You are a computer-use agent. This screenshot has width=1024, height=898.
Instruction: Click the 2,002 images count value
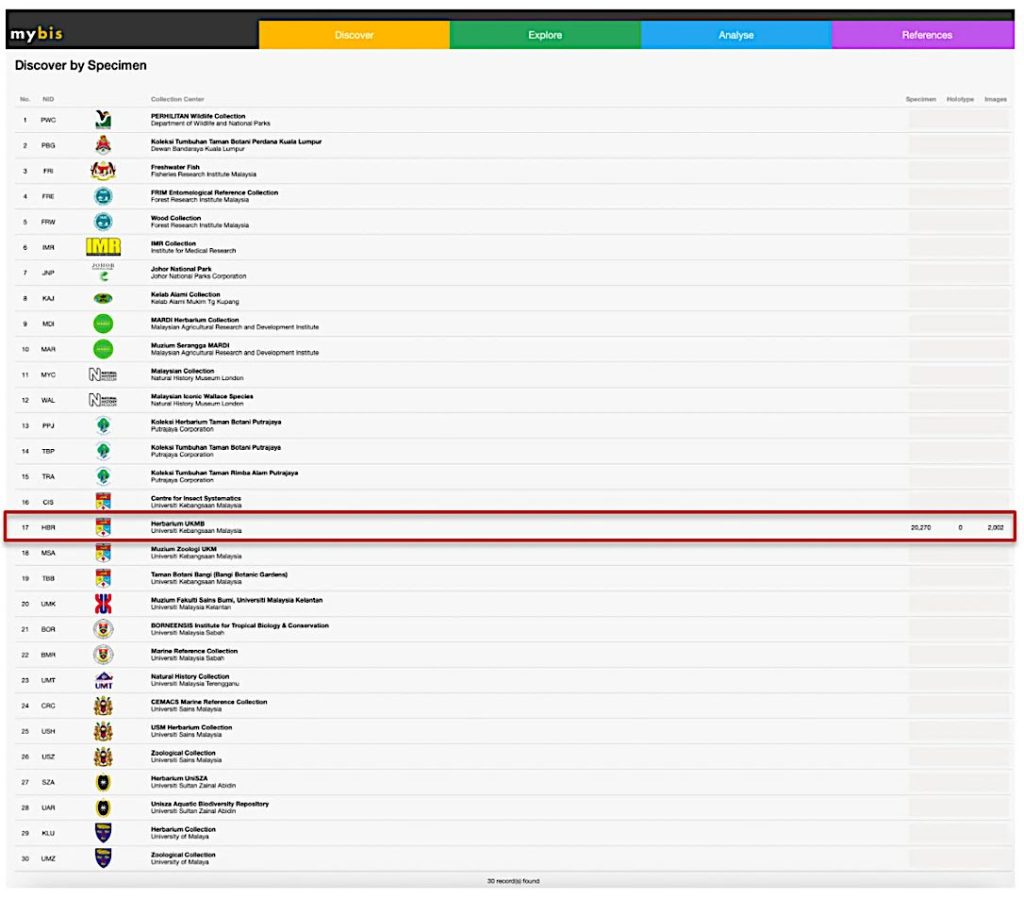click(995, 528)
